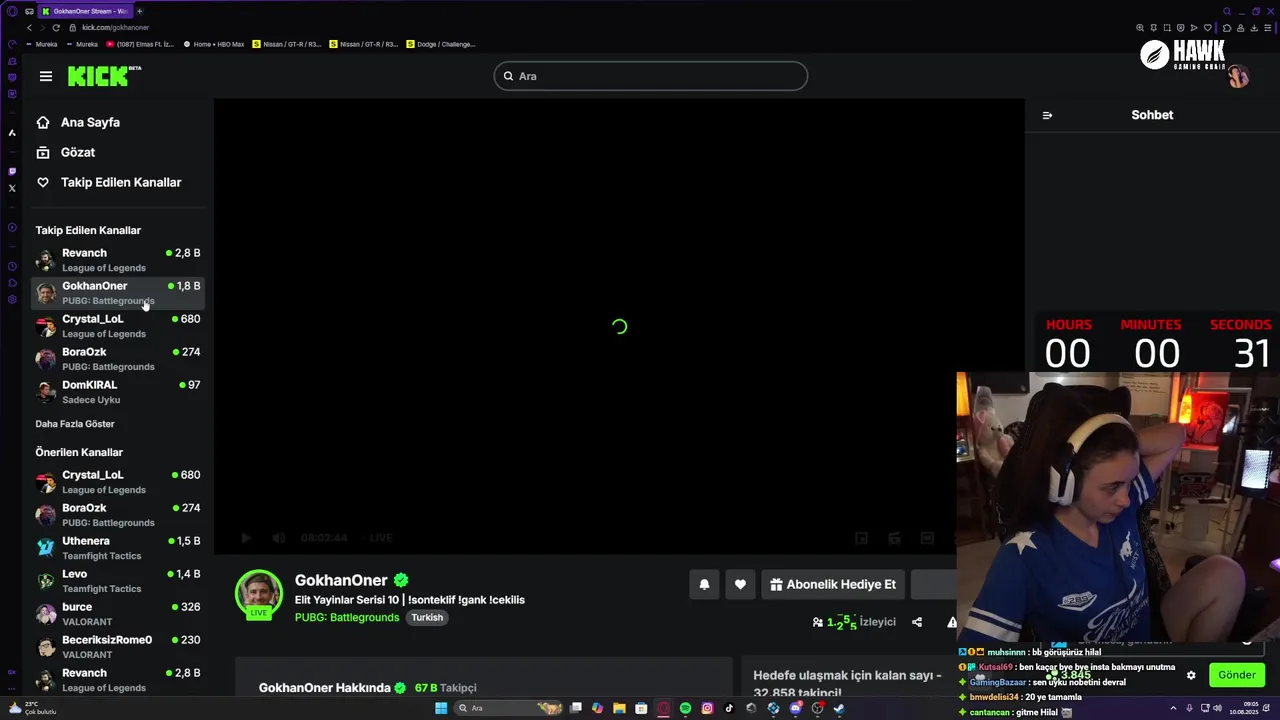This screenshot has width=1280, height=720.
Task: Open burce VALORANT channel
Action: pos(118,614)
